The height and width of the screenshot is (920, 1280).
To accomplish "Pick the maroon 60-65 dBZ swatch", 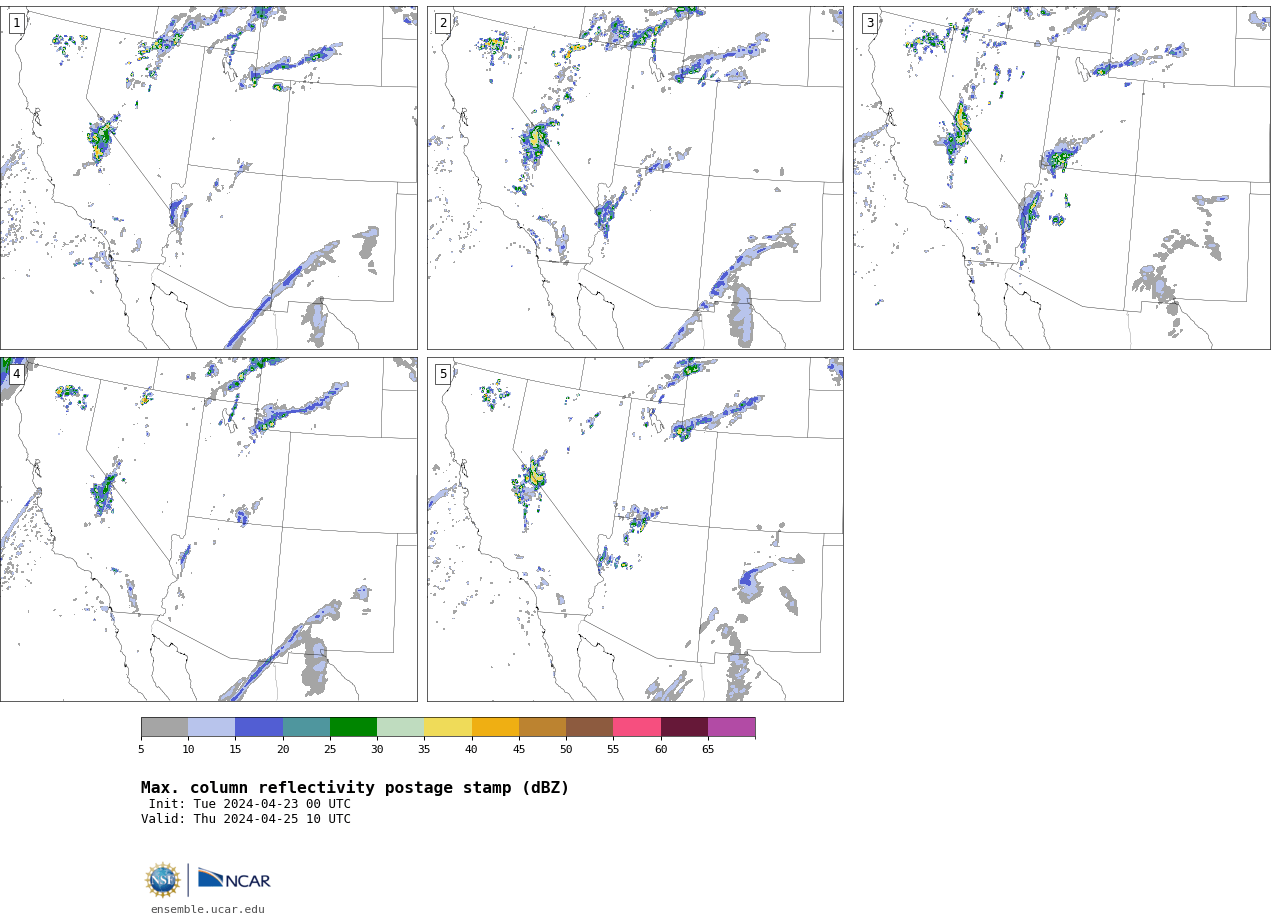I will (x=684, y=727).
